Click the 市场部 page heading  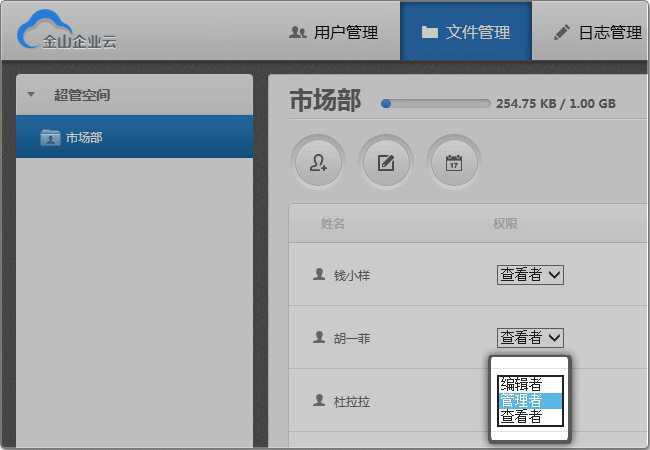(x=325, y=100)
